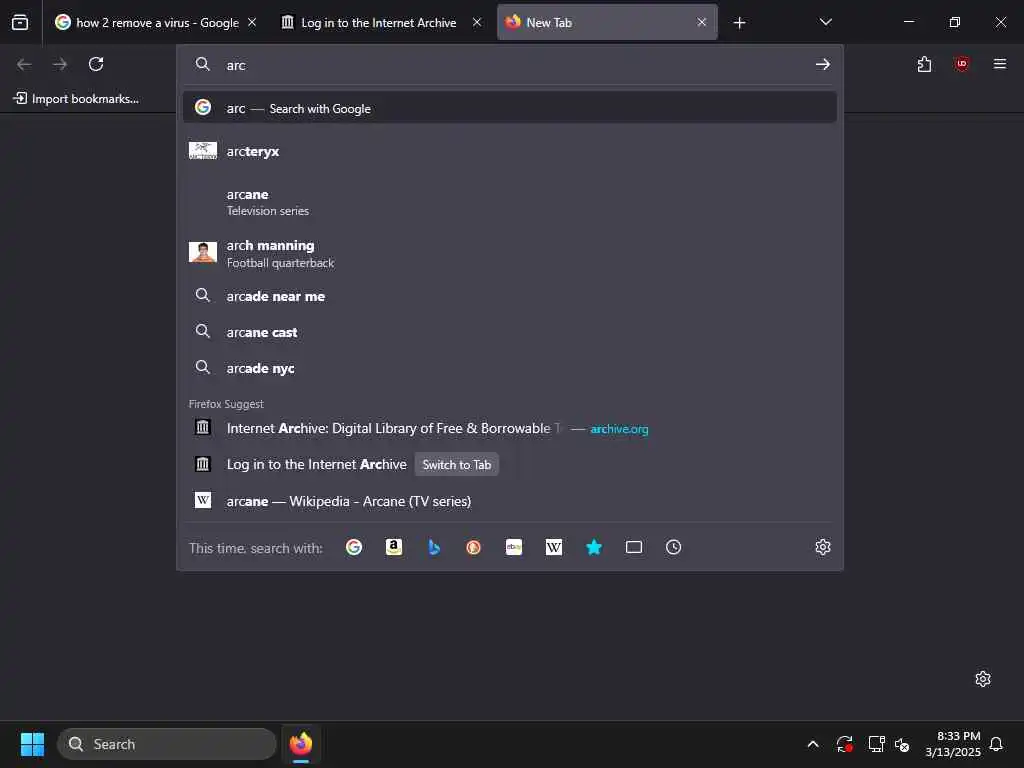This screenshot has height=768, width=1024.
Task: Close the New Tab tab
Action: pyautogui.click(x=701, y=22)
